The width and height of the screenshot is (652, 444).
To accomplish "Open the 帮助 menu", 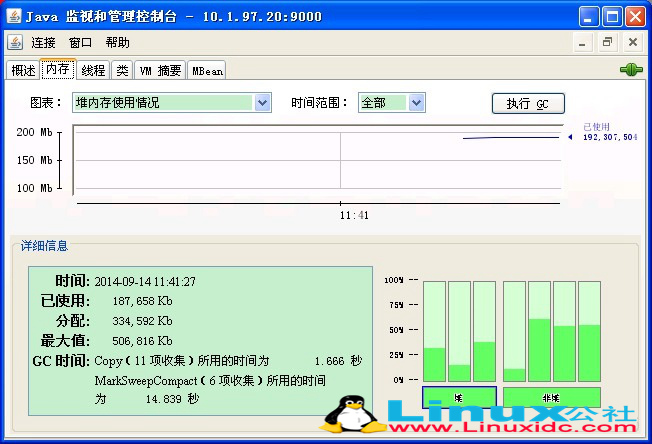I will 117,42.
